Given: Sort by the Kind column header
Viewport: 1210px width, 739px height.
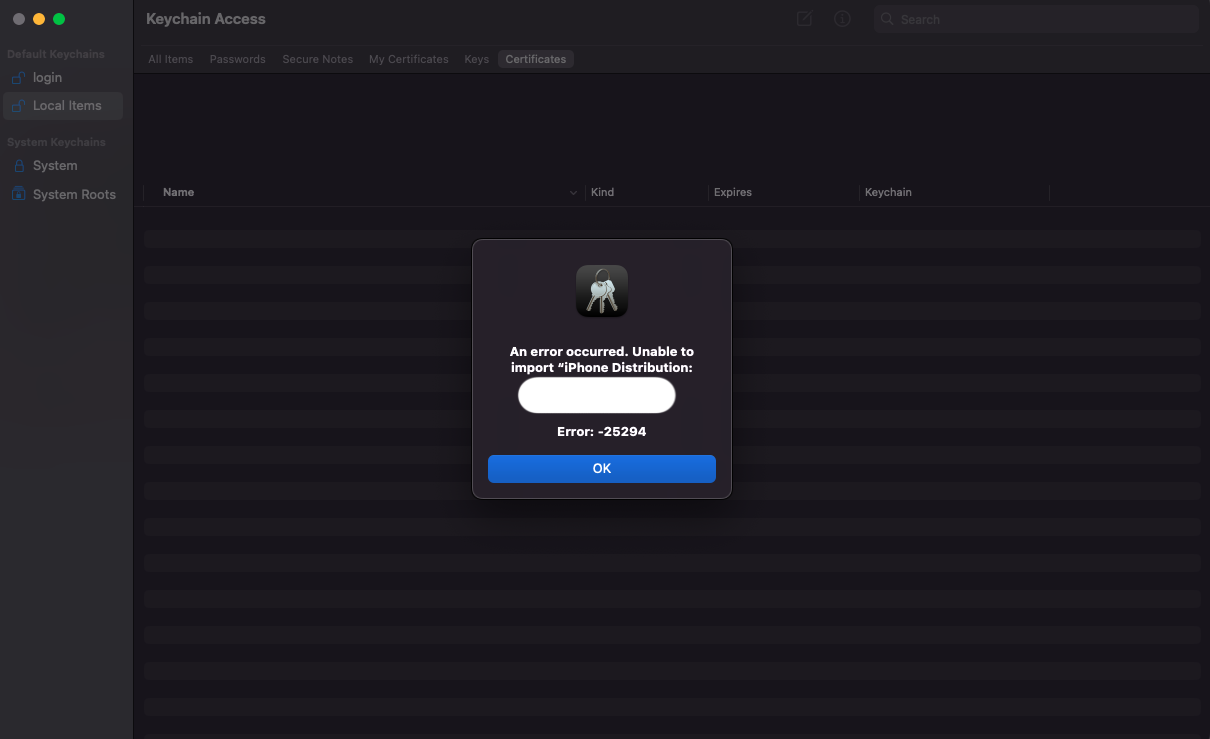Looking at the screenshot, I should pos(602,192).
